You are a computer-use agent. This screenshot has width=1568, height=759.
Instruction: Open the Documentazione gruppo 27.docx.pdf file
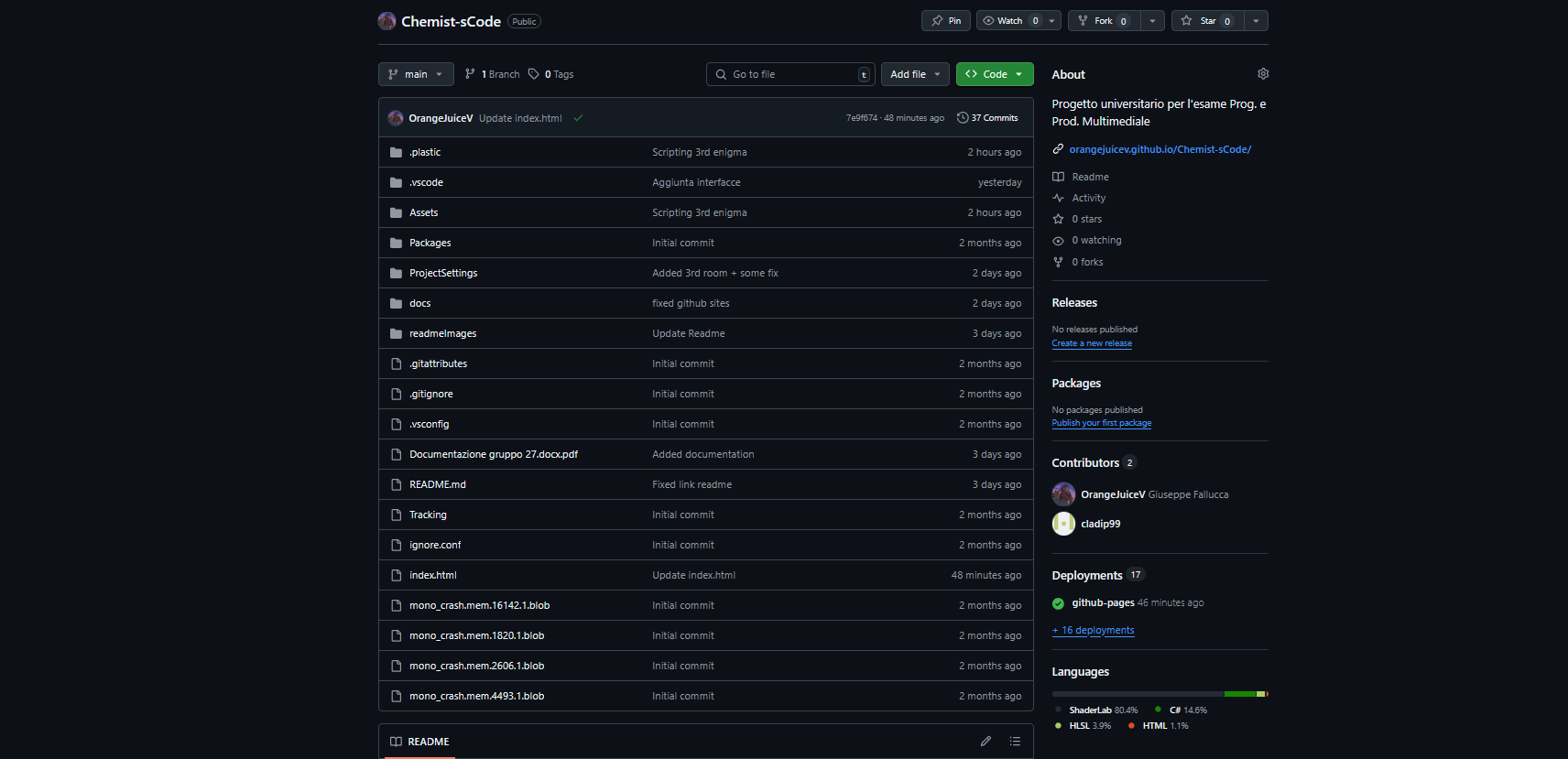[494, 454]
